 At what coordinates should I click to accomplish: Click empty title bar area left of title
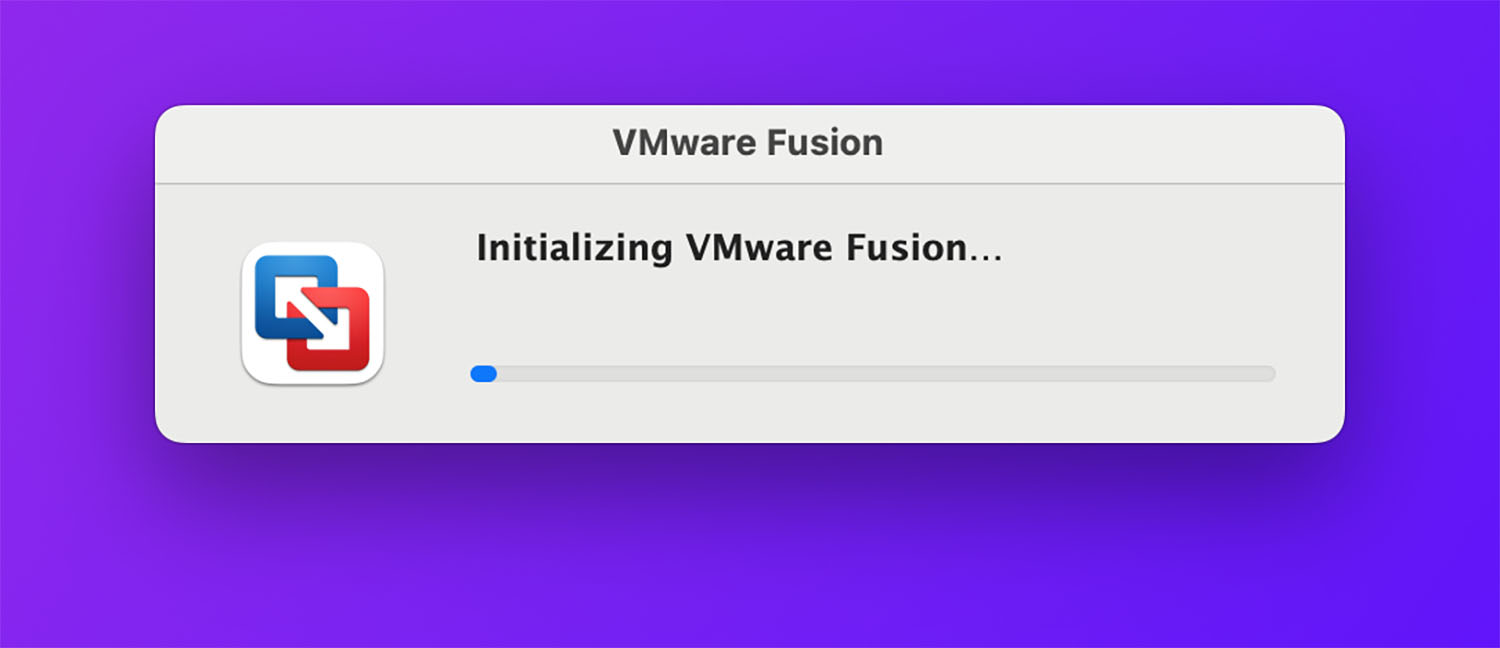380,143
